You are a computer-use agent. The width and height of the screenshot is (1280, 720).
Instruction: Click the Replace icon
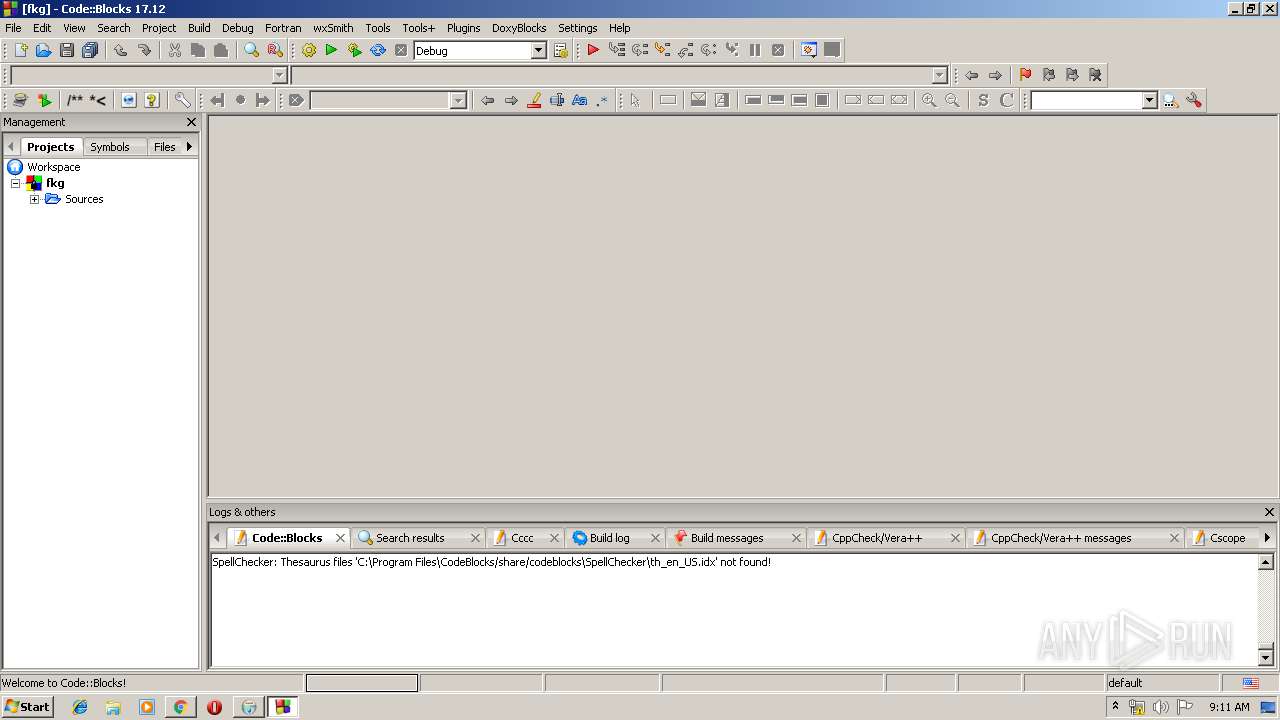[x=275, y=50]
